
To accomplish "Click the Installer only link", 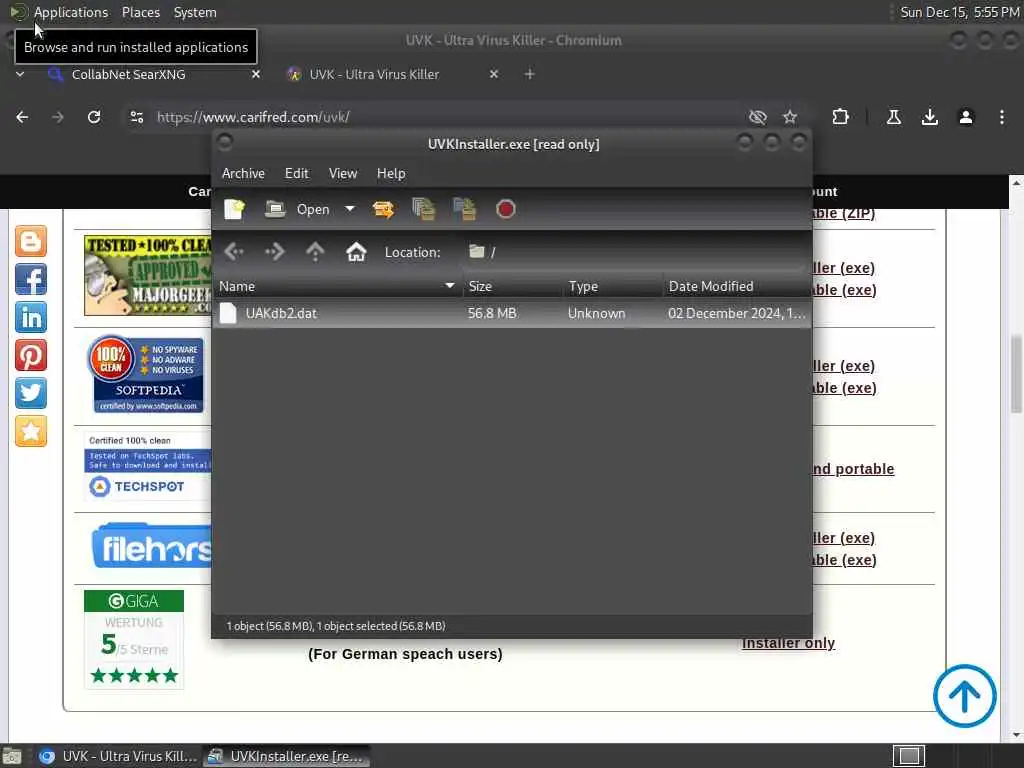I will 788,643.
